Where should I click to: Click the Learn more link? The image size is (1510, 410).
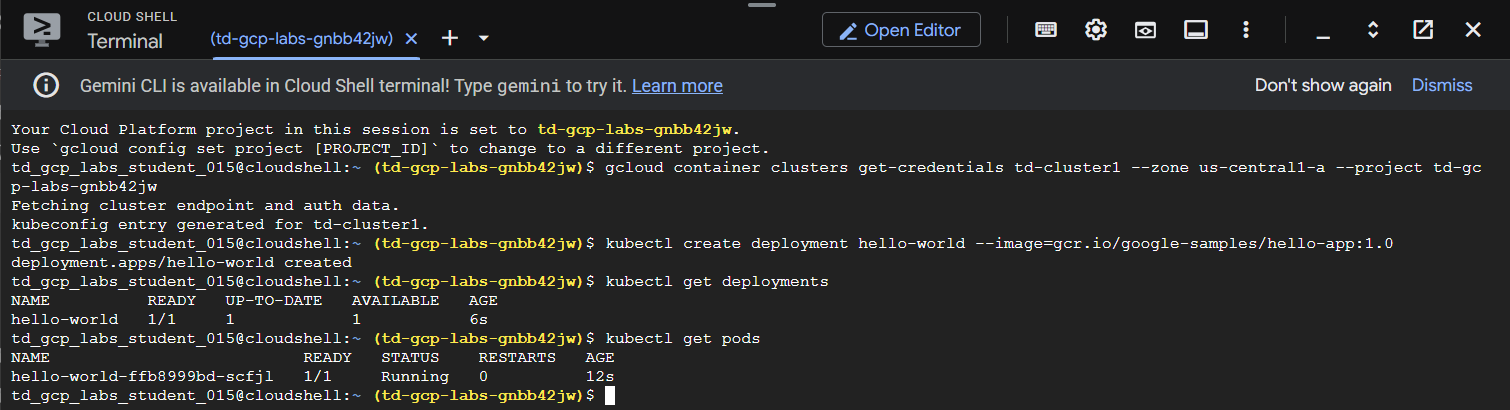[677, 86]
